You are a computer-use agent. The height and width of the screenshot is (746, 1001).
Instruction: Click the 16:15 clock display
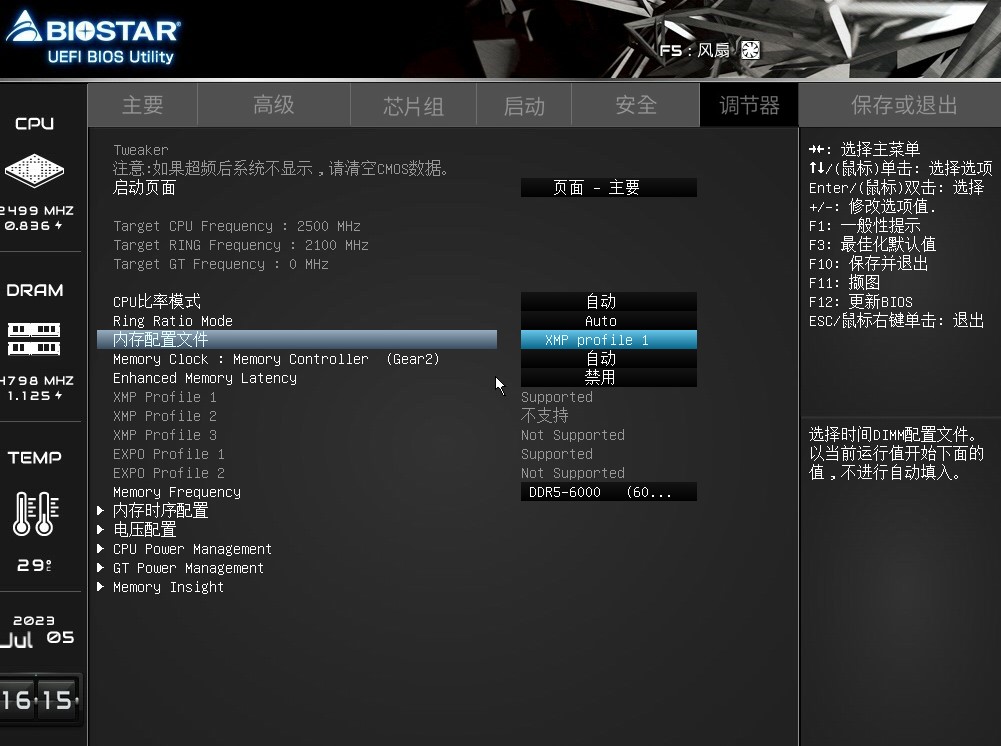tap(38, 700)
